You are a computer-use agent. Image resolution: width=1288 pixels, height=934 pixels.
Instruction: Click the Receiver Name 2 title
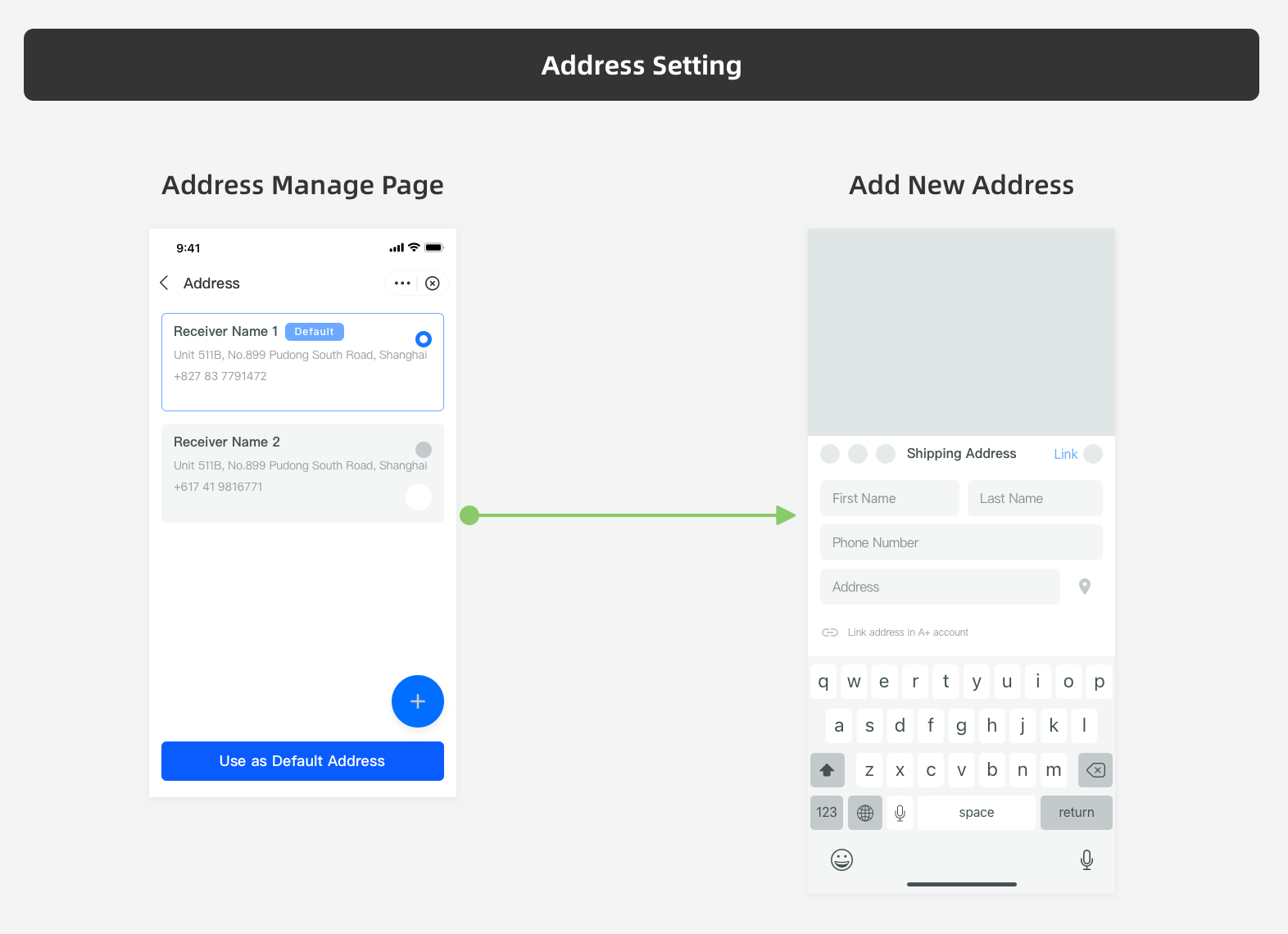pos(227,442)
